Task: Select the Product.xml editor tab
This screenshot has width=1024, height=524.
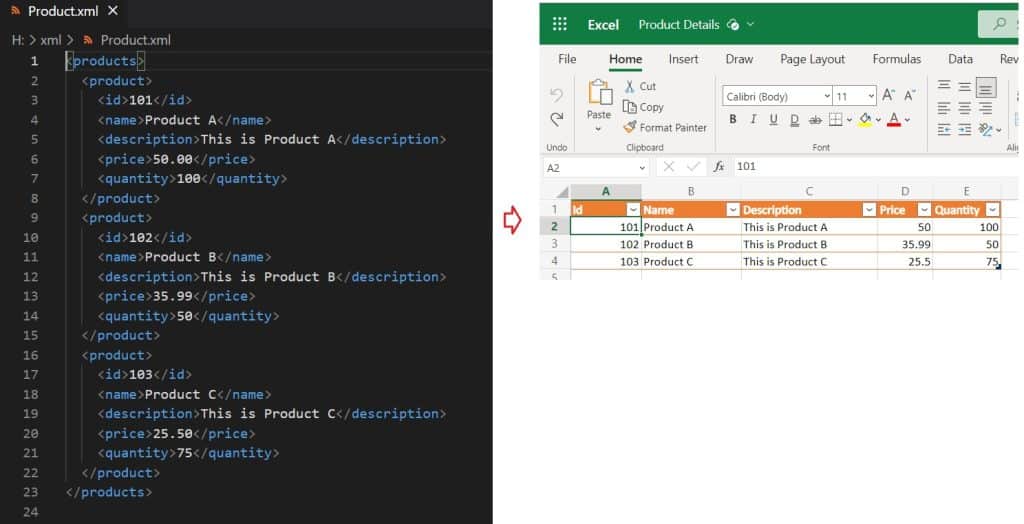Action: tap(62, 11)
